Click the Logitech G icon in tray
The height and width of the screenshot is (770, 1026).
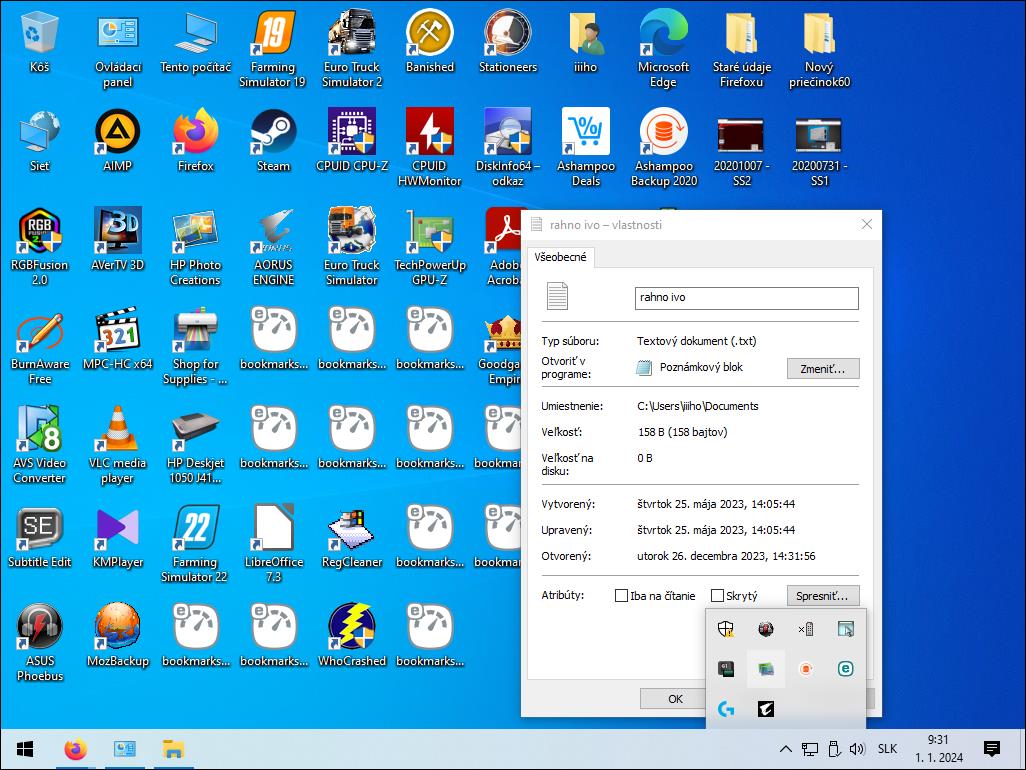tap(726, 709)
